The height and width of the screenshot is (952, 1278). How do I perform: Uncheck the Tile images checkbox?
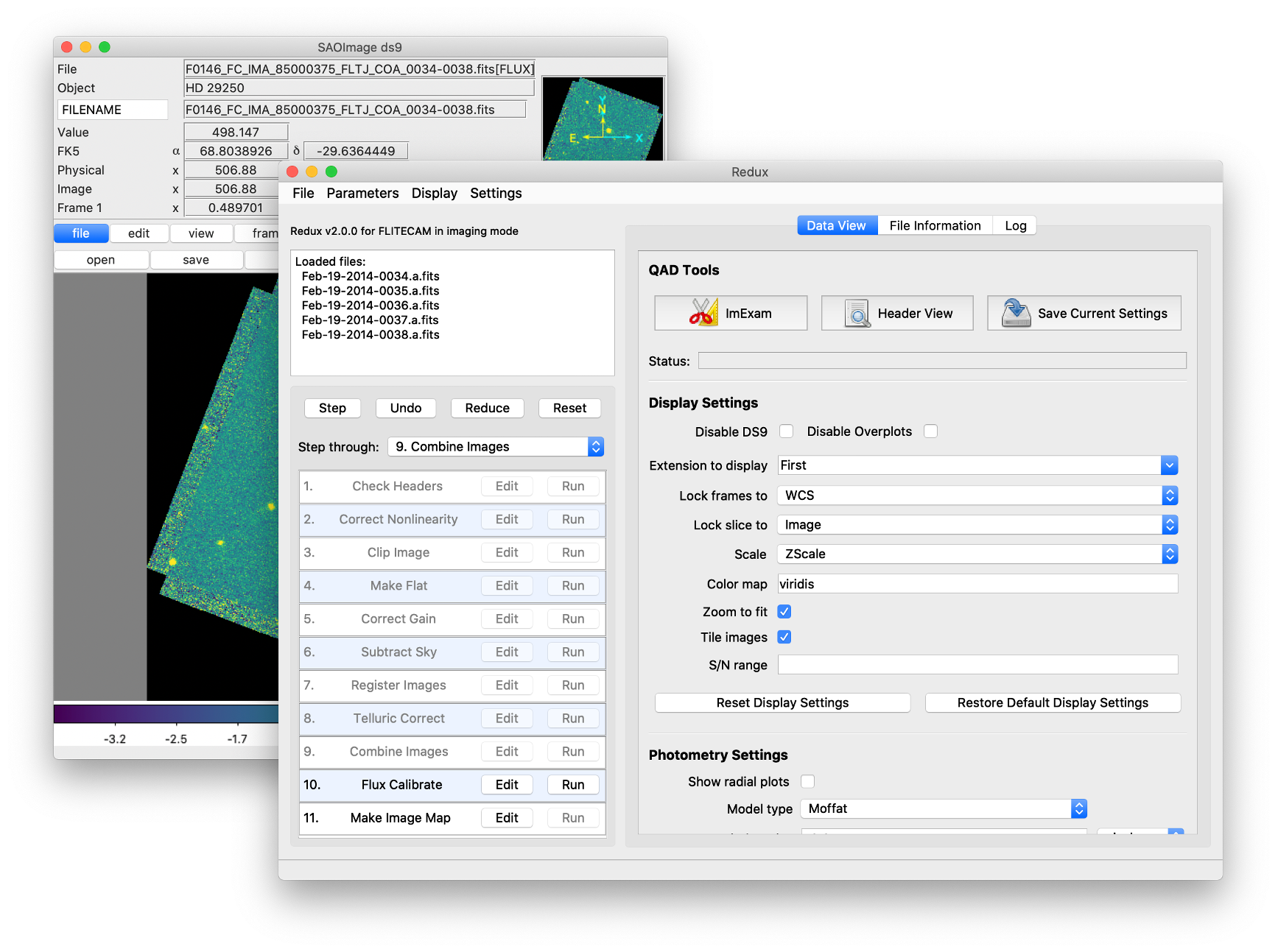tap(784, 637)
